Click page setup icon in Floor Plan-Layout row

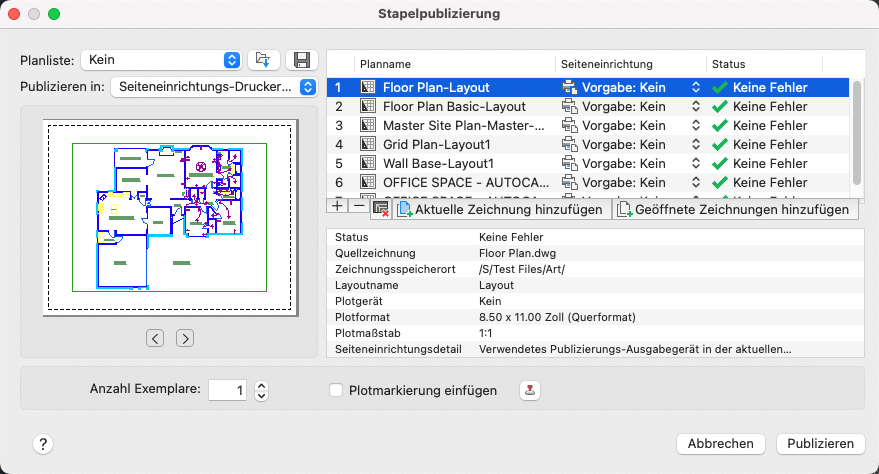pos(570,87)
